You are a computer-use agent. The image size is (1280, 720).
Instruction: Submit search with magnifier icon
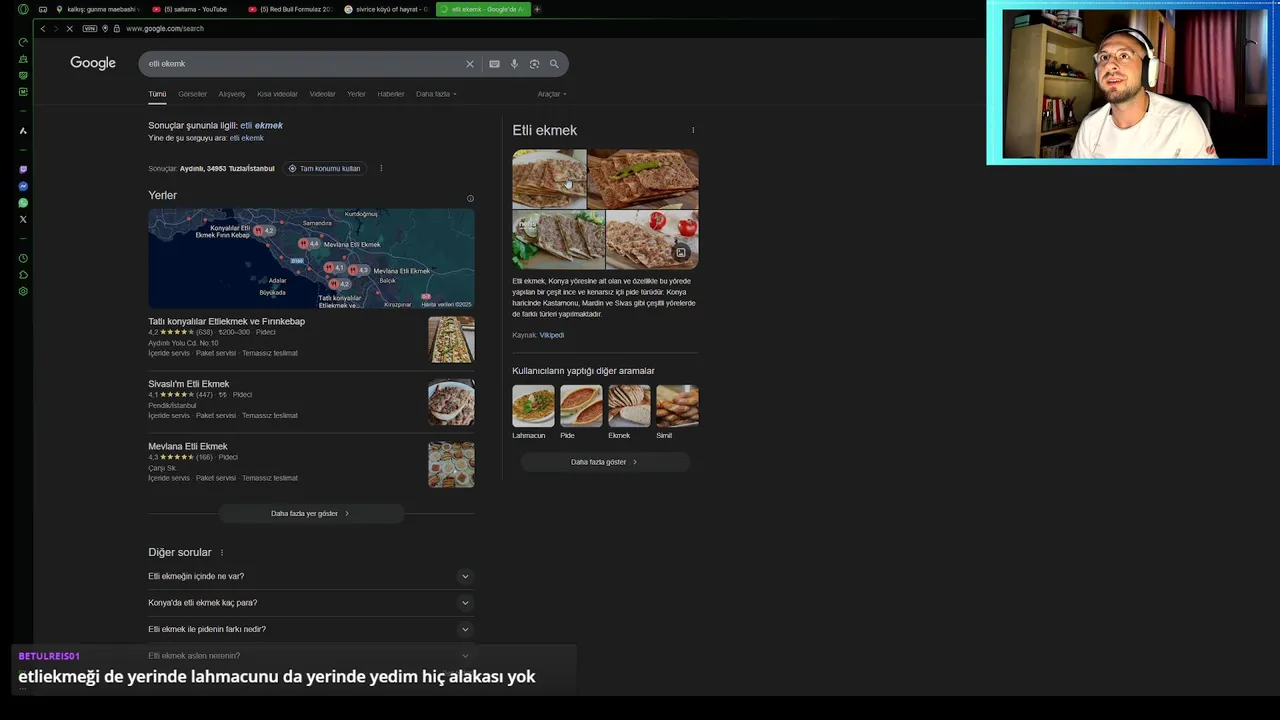tap(554, 64)
